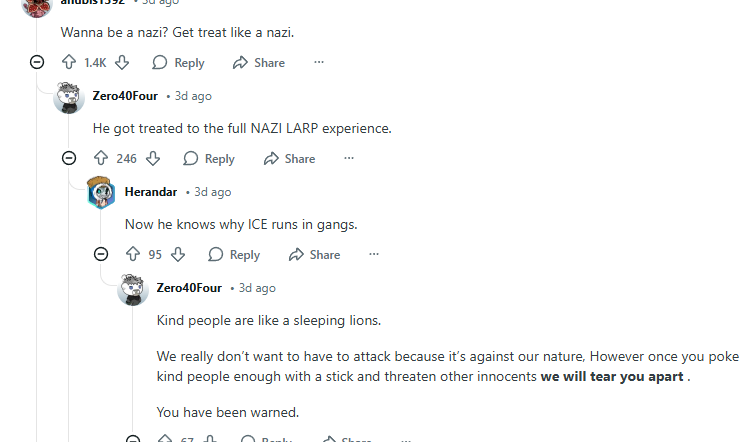Click Herandar's avatar image

[101, 192]
